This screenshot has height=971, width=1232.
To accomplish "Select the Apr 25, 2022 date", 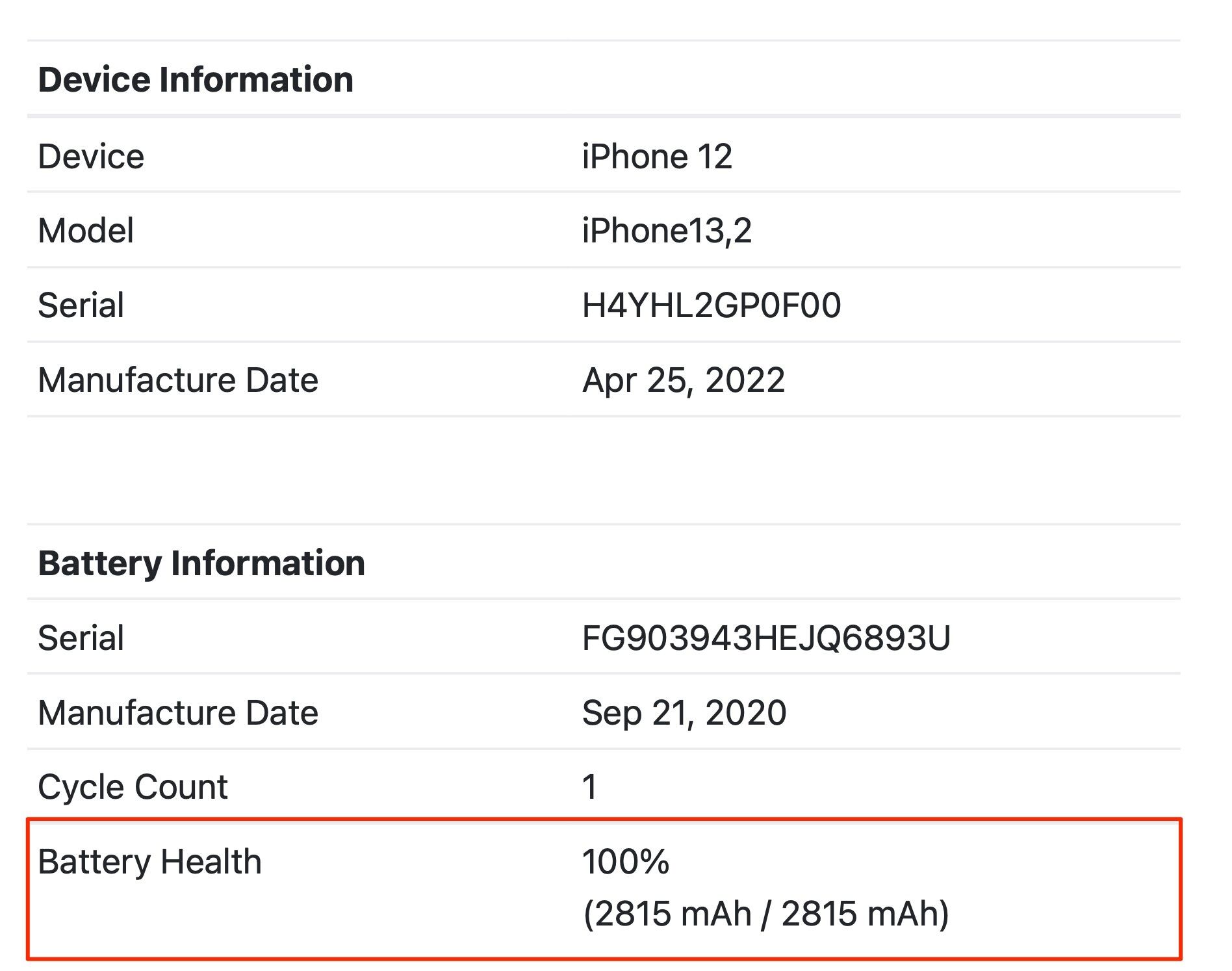I will [684, 380].
